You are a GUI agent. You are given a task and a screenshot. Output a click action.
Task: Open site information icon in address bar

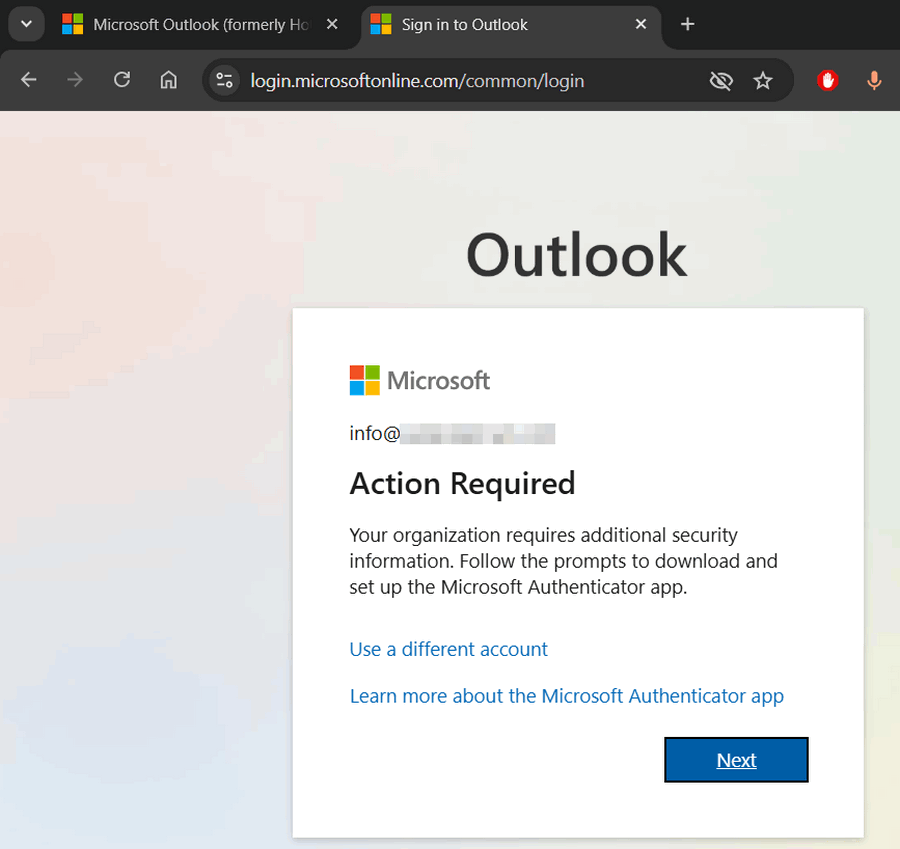click(x=225, y=80)
